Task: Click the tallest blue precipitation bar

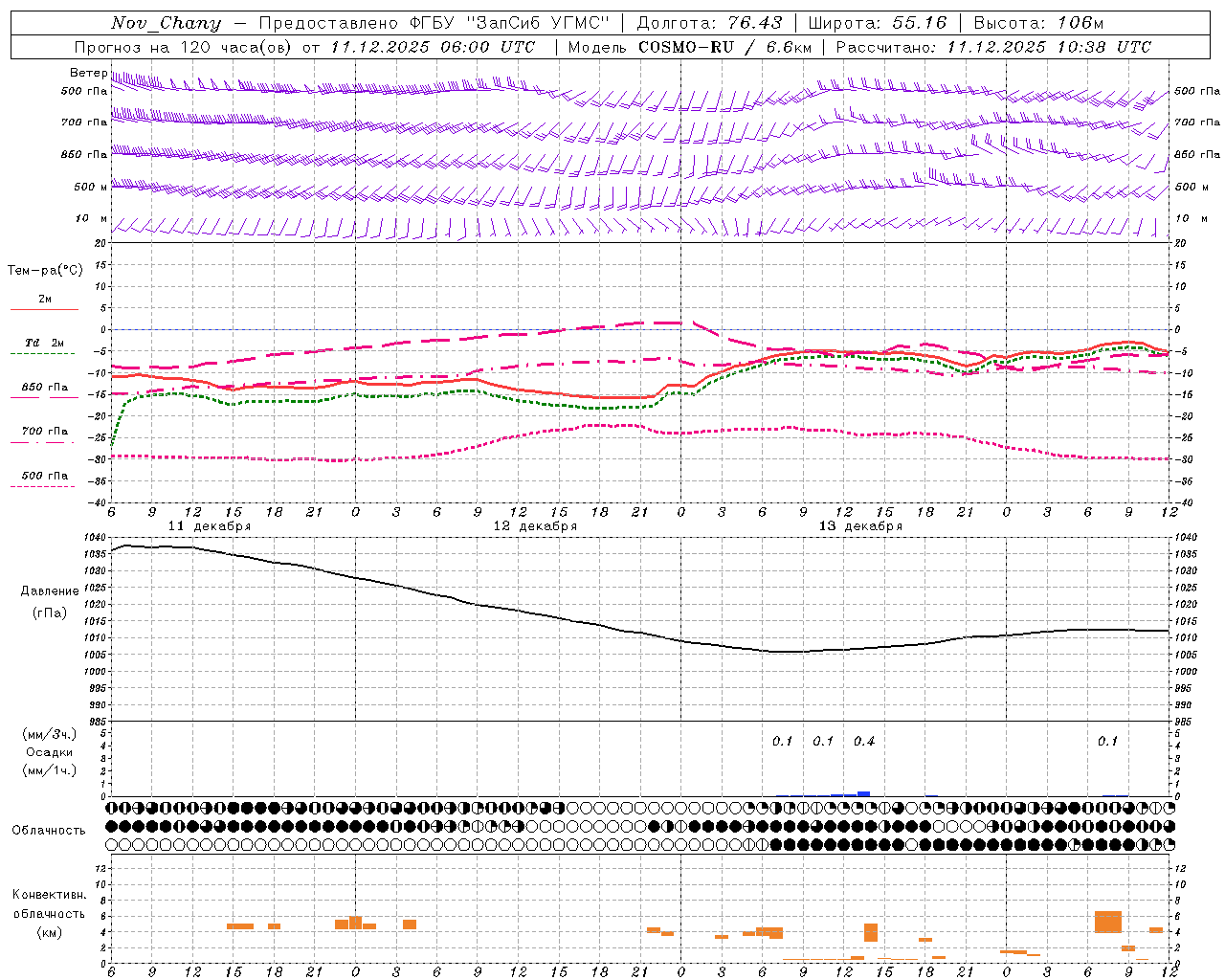Action: 863,793
